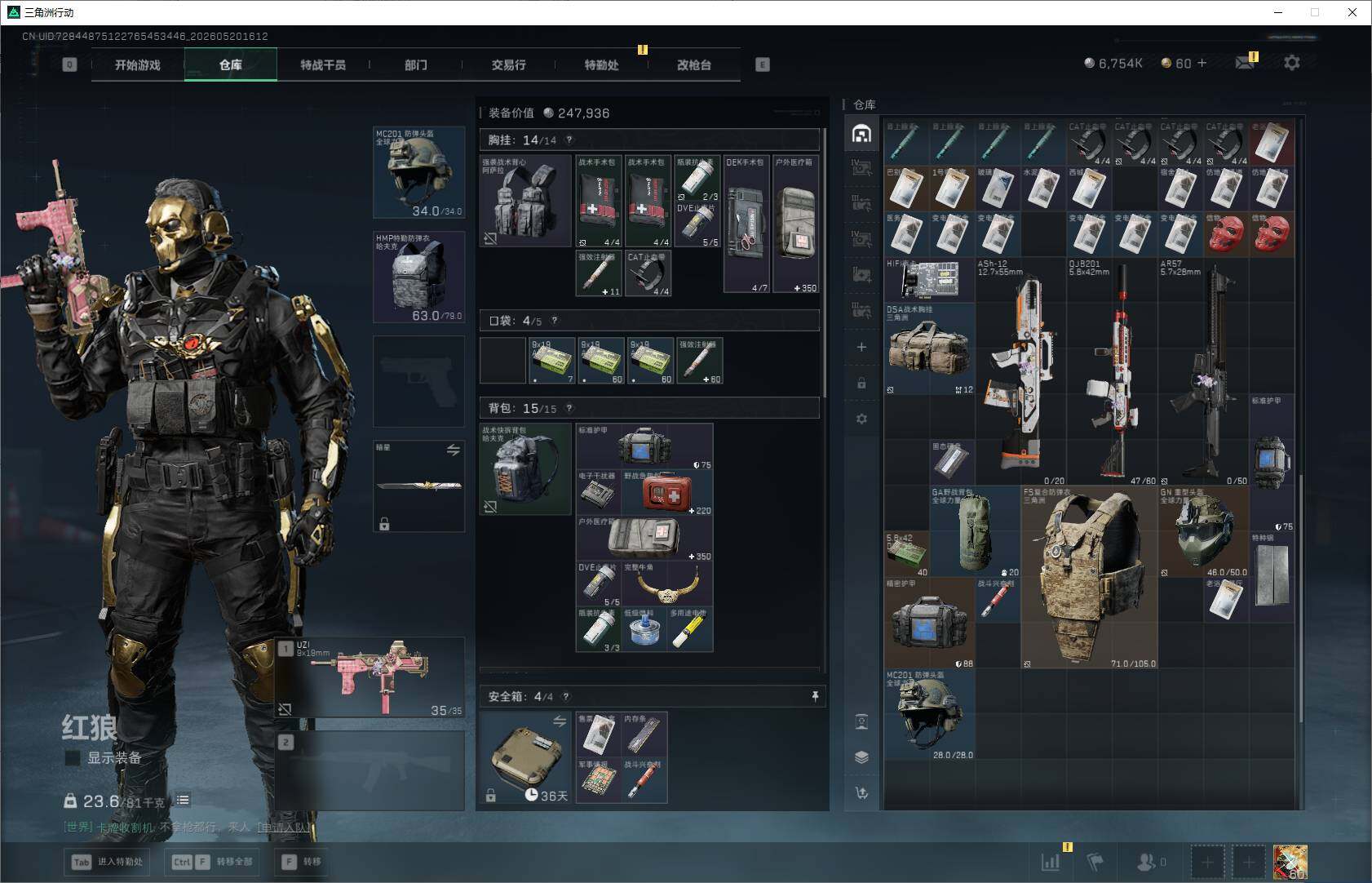Show help for 背包 capacity

point(569,408)
